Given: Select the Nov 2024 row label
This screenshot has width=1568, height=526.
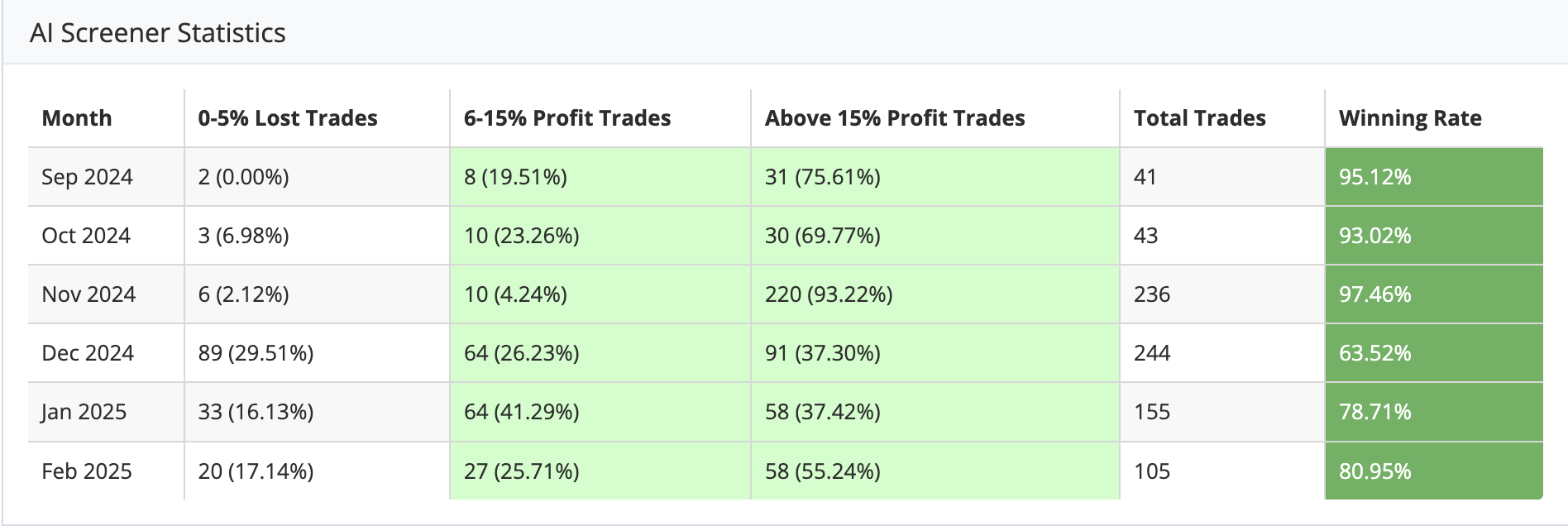Looking at the screenshot, I should [88, 294].
